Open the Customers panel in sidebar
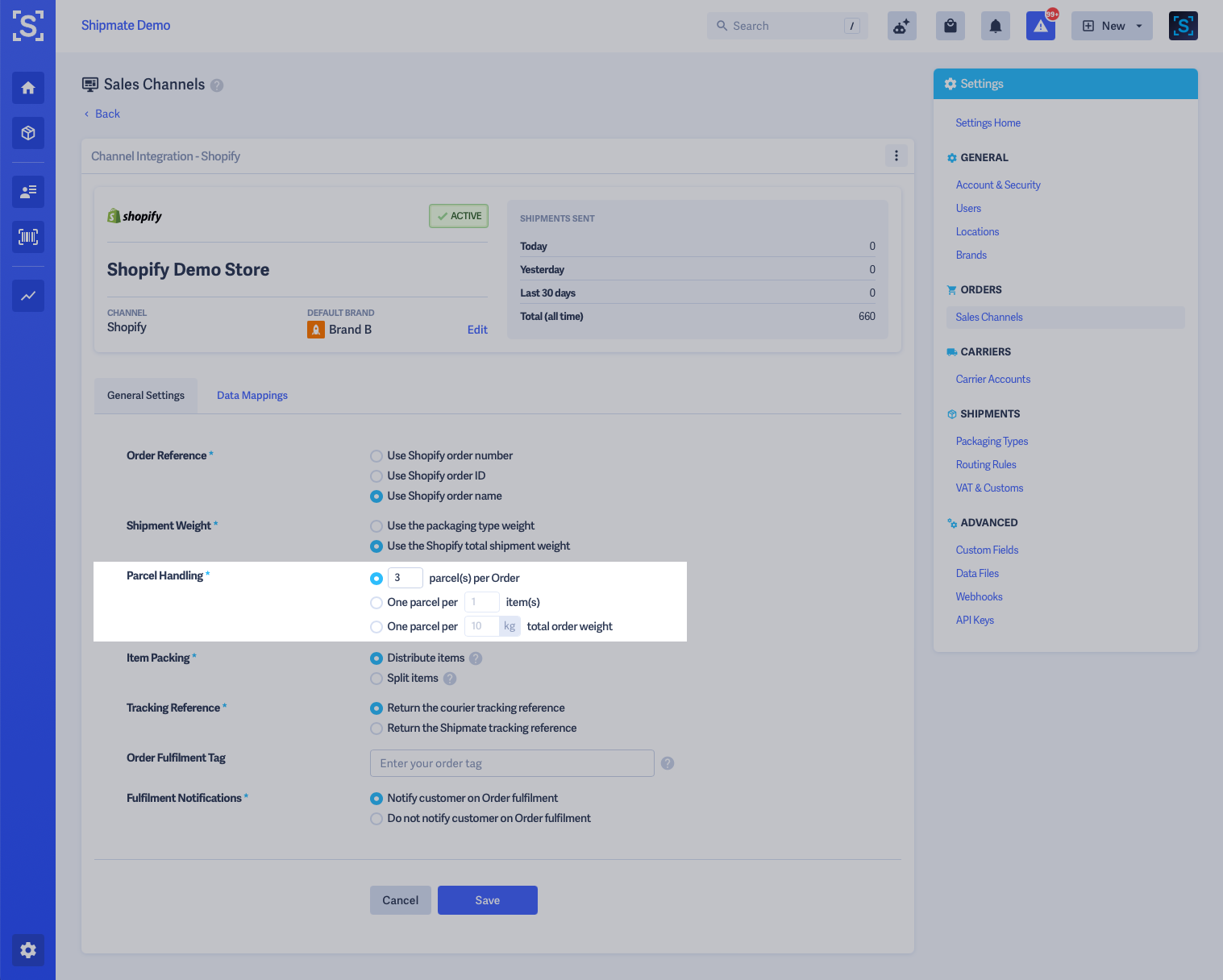1223x980 pixels. (x=28, y=192)
